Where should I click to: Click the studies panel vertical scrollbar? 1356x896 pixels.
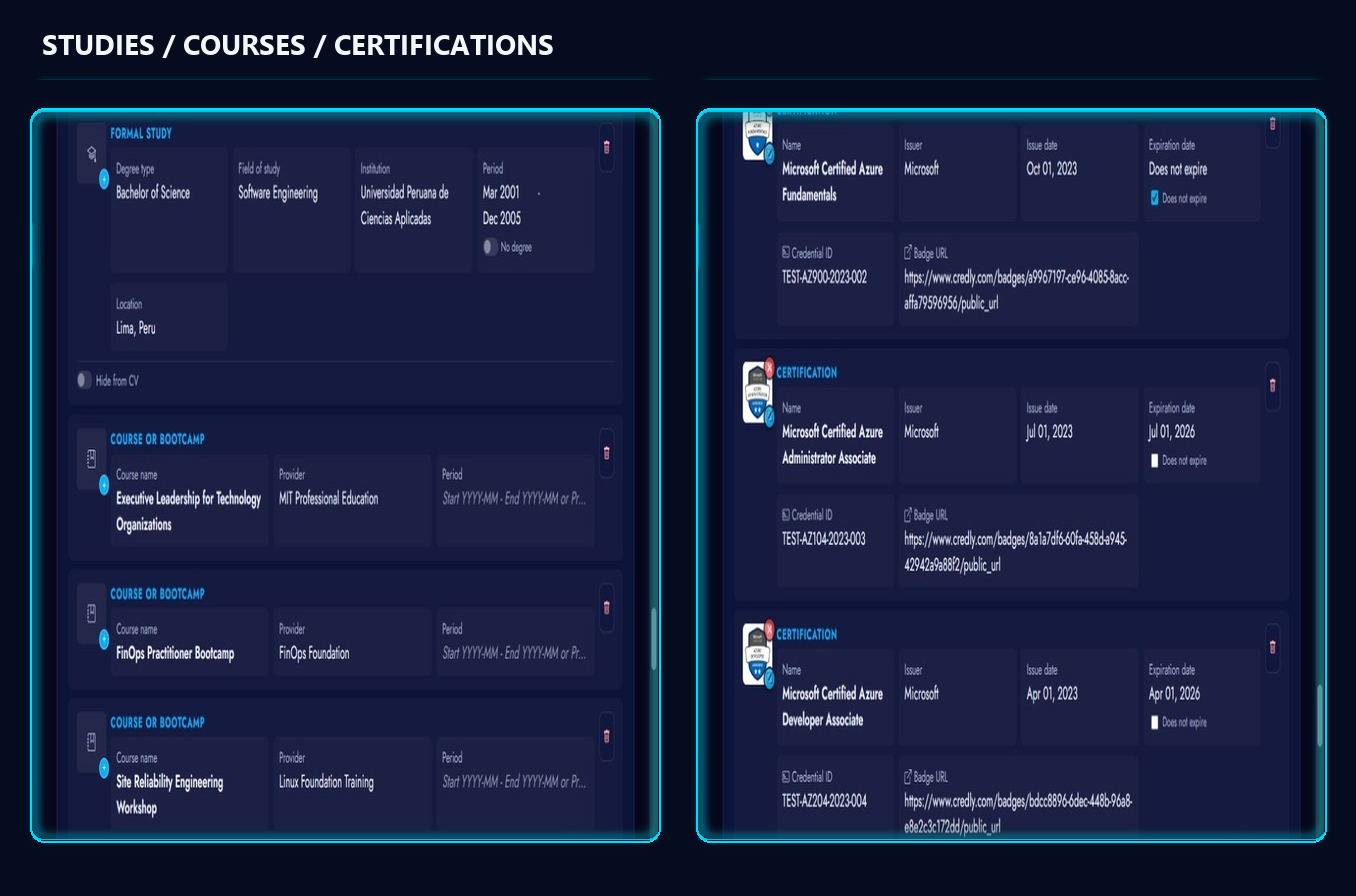pyautogui.click(x=654, y=638)
